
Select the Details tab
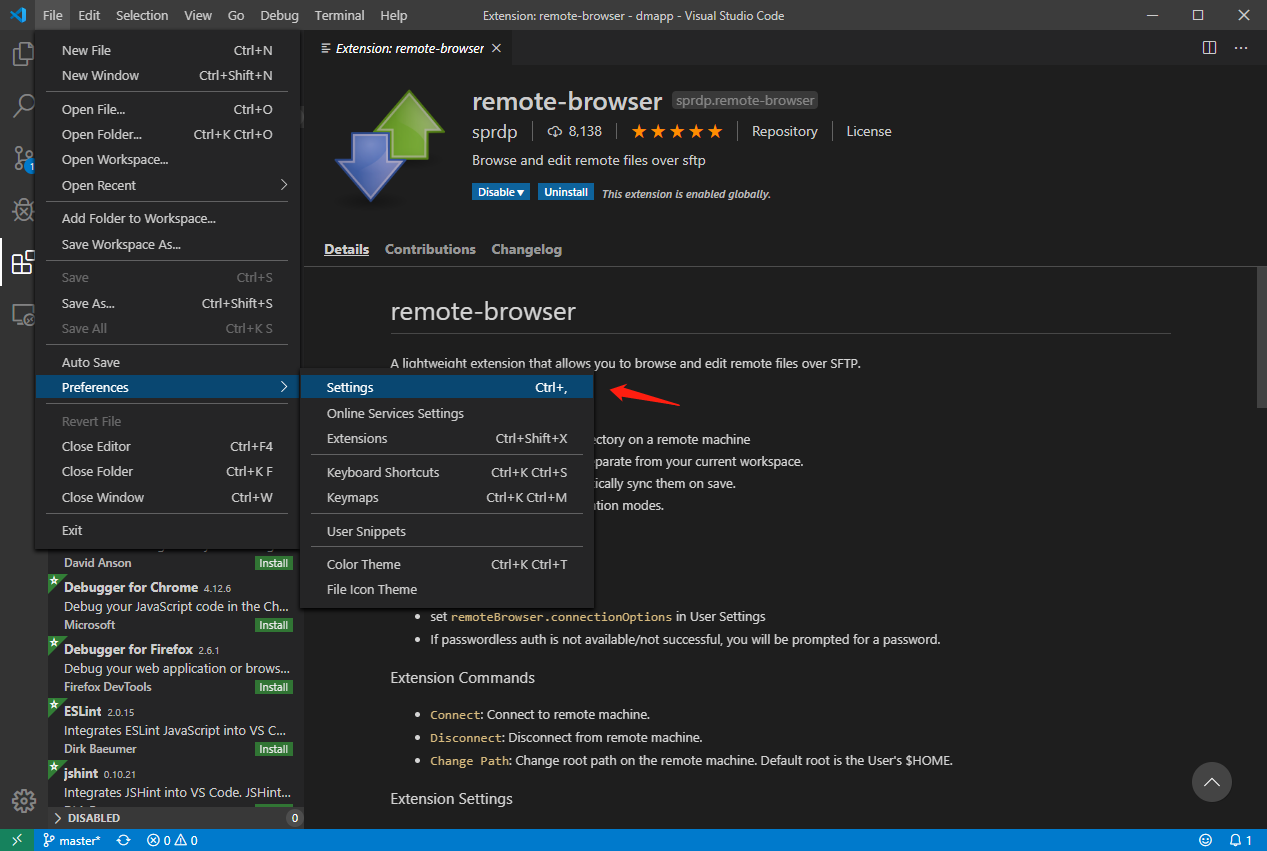[x=346, y=249]
